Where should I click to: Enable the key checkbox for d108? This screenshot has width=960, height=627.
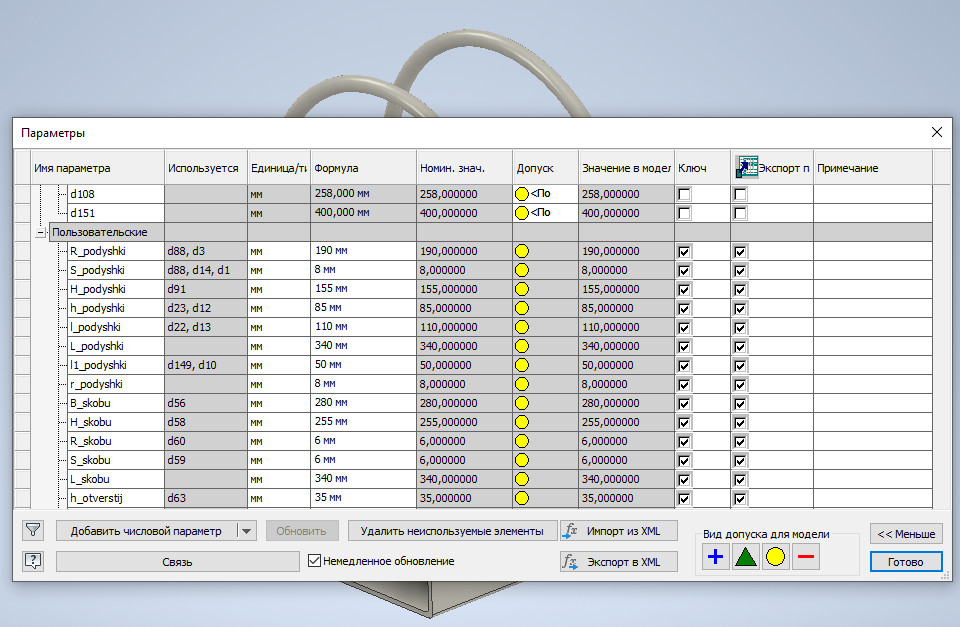pos(684,194)
